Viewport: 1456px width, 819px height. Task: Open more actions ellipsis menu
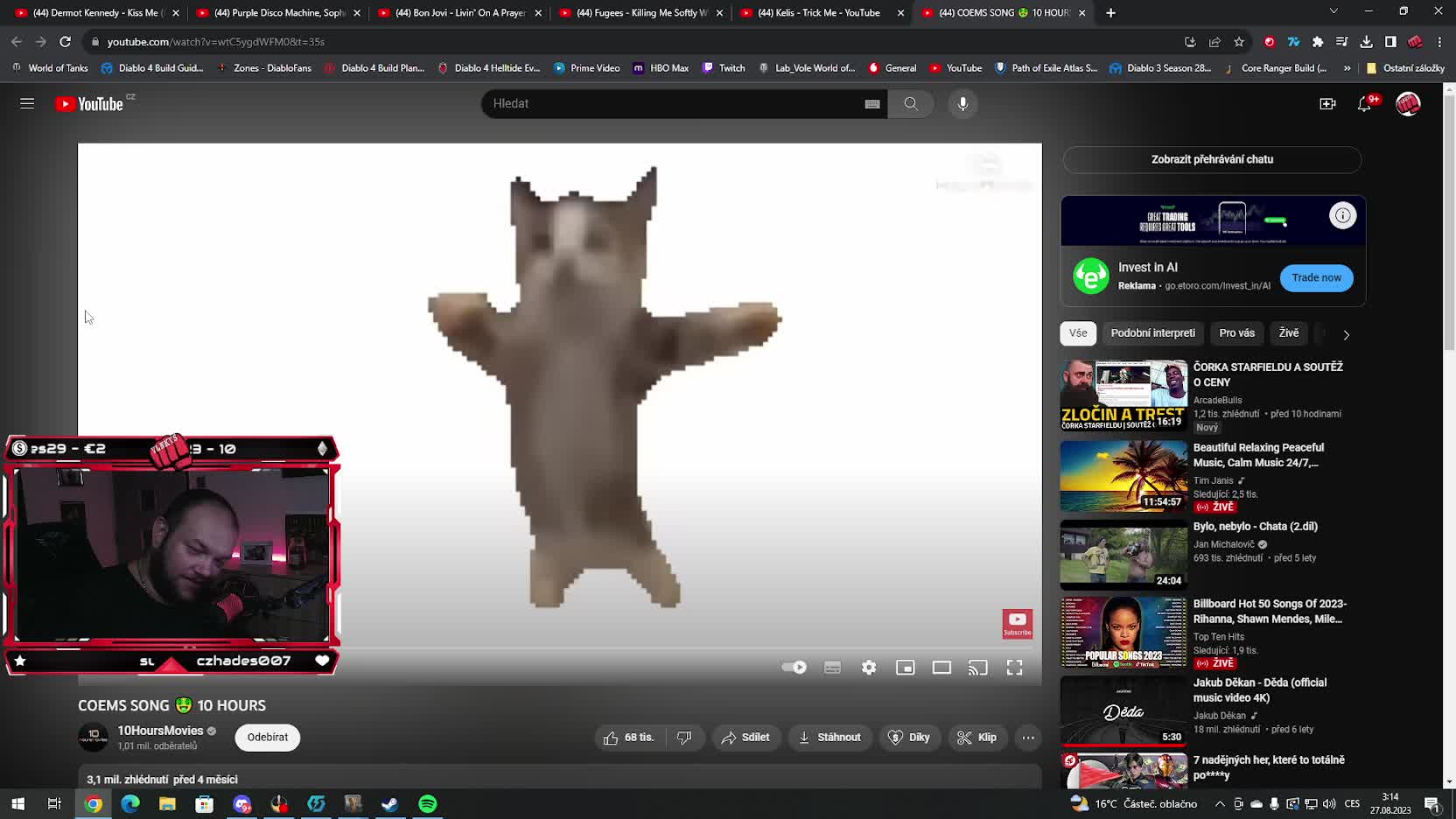pyautogui.click(x=1028, y=738)
